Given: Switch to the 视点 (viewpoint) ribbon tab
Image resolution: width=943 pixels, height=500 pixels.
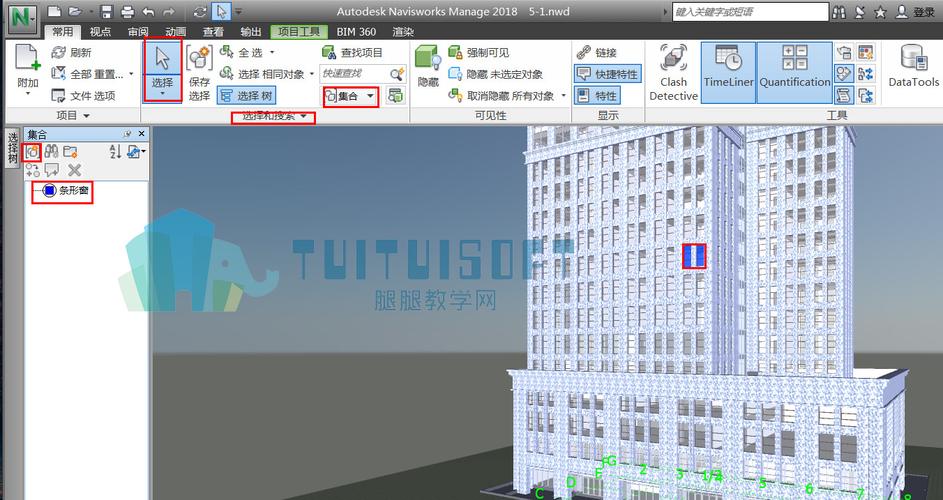Looking at the screenshot, I should (100, 32).
